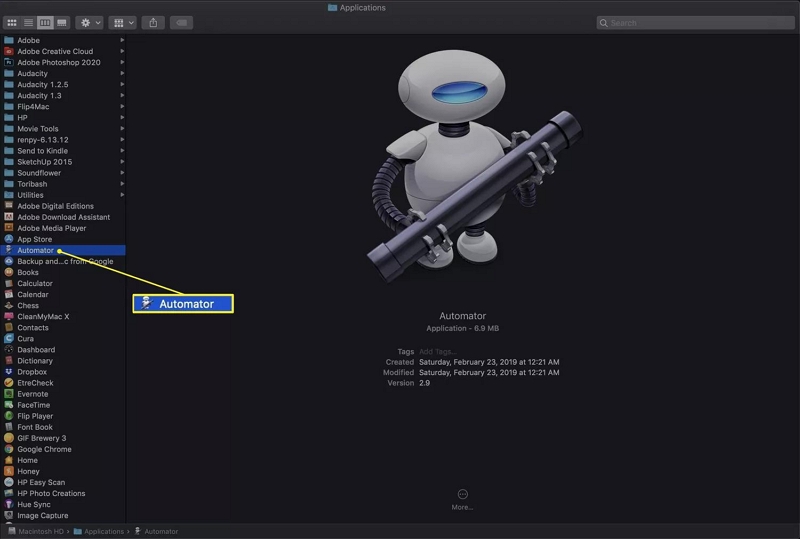Select the Adobe folder icon

click(x=9, y=40)
